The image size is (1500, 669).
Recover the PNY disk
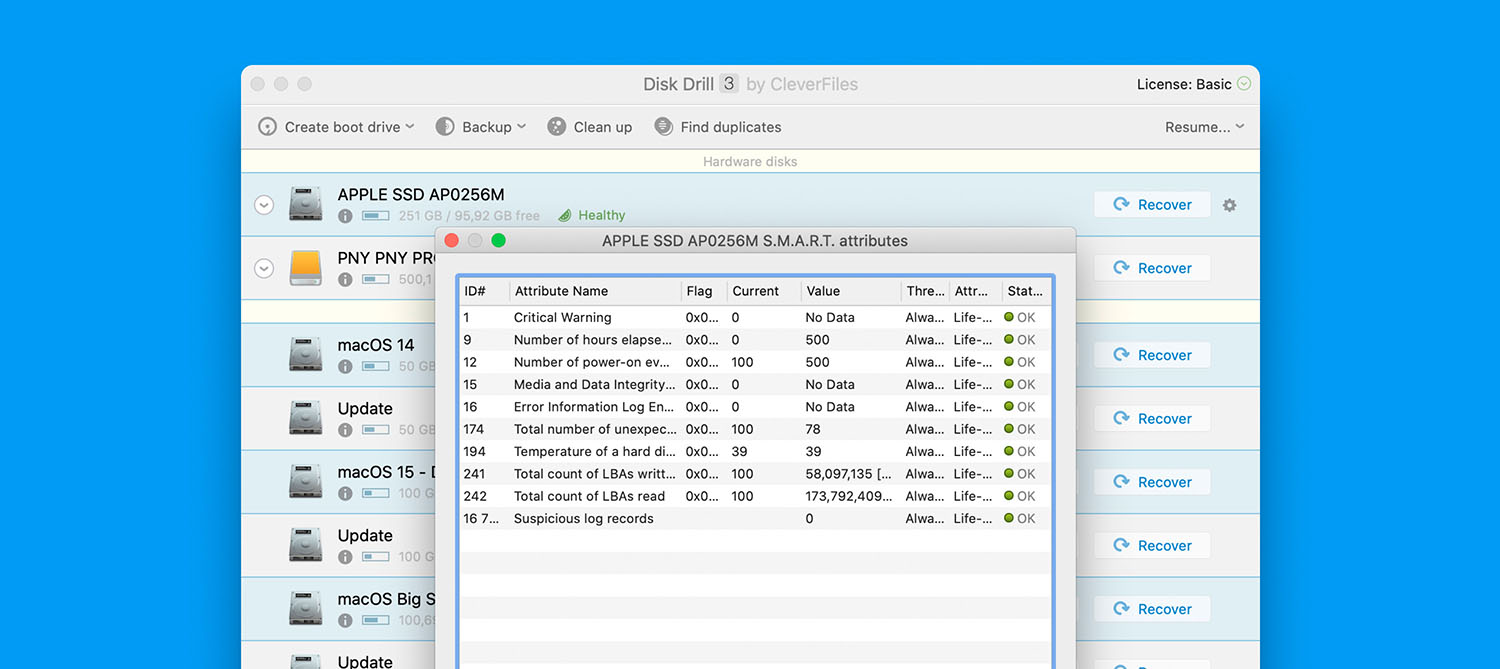point(1152,268)
